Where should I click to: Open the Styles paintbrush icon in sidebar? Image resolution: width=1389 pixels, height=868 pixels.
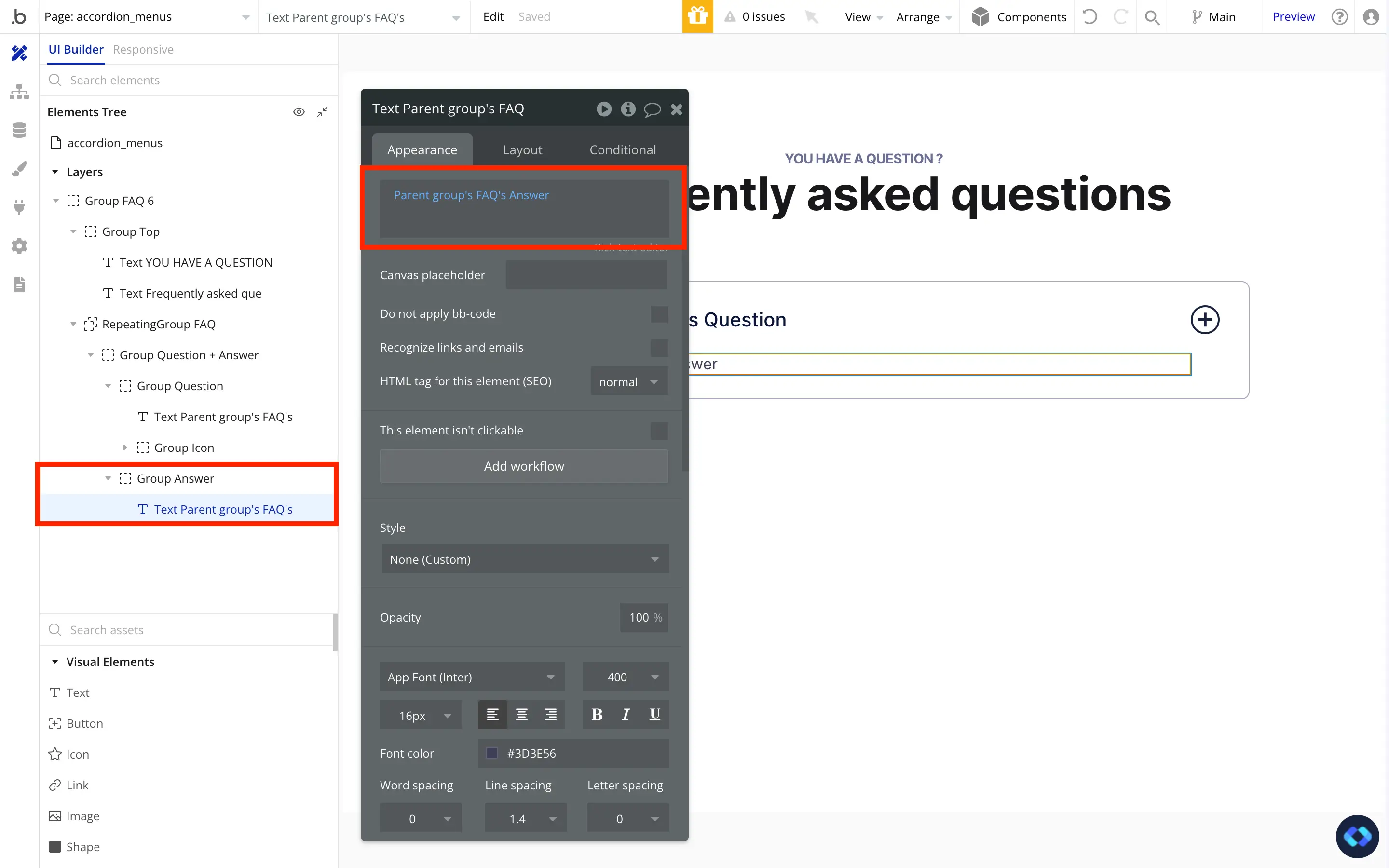tap(19, 169)
